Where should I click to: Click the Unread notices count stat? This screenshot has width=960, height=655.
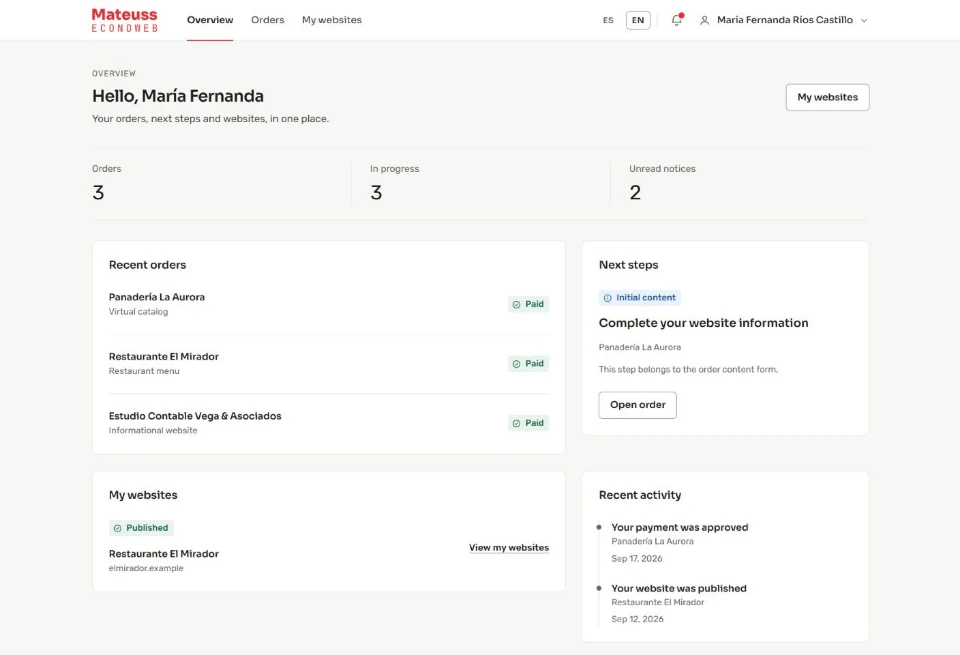(635, 193)
